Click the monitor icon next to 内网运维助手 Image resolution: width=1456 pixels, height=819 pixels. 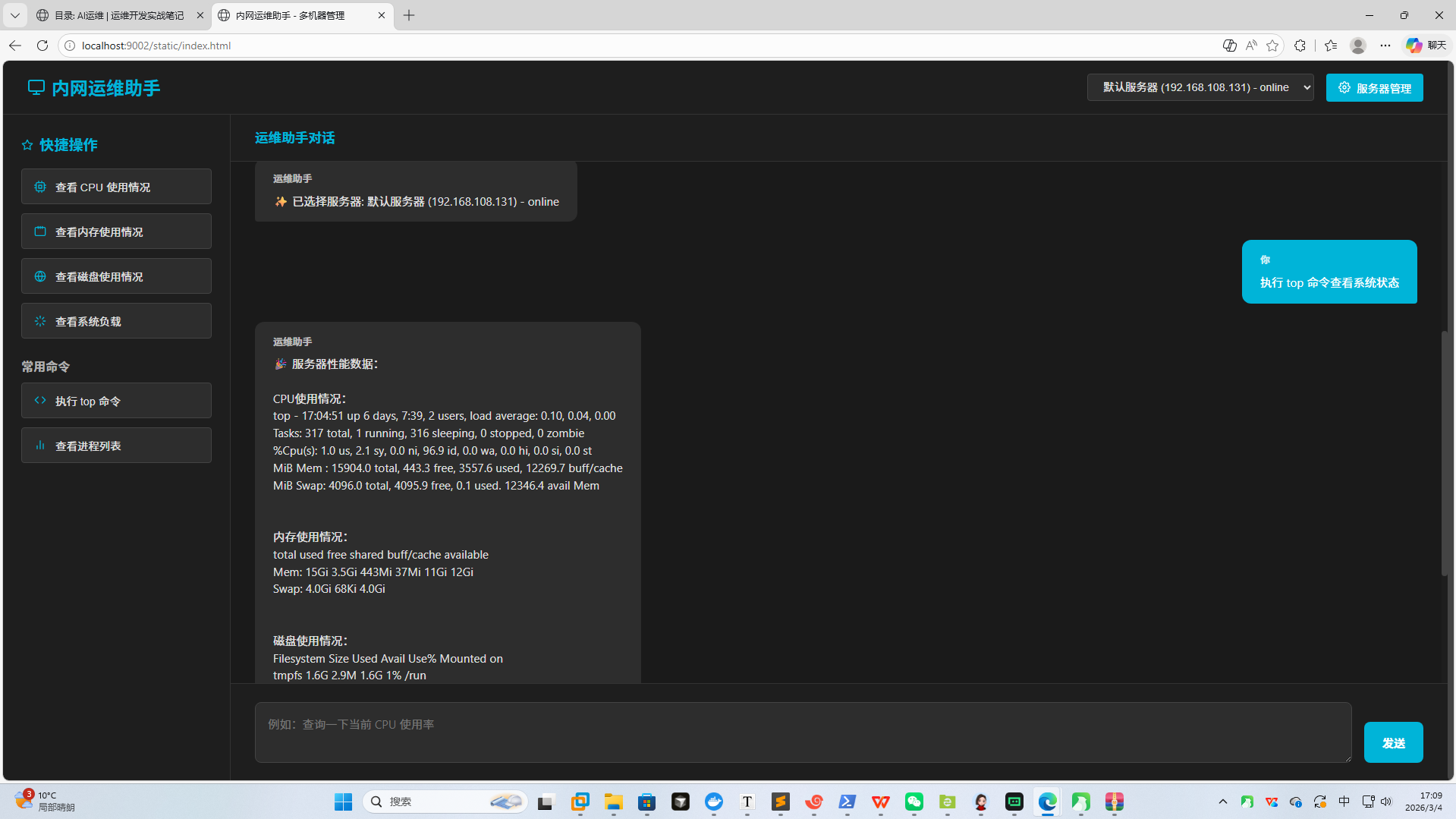point(36,88)
